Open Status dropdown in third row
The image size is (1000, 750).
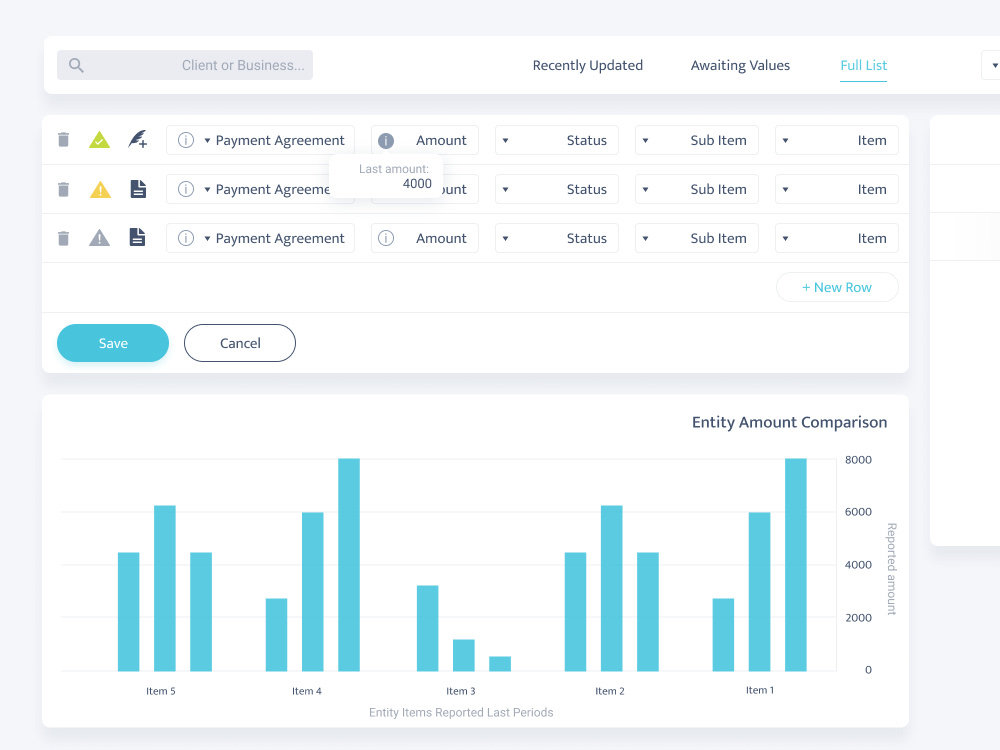coord(557,239)
